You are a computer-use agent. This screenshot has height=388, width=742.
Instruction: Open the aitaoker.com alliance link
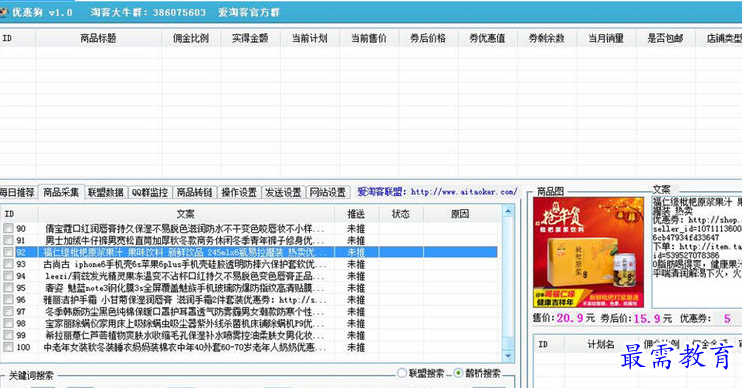[x=464, y=192]
